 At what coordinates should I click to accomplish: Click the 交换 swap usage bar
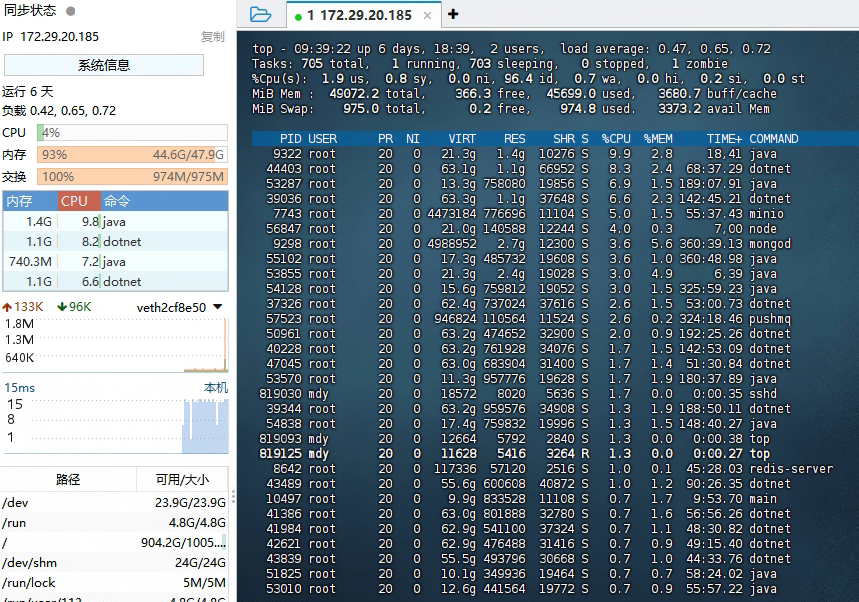click(132, 177)
